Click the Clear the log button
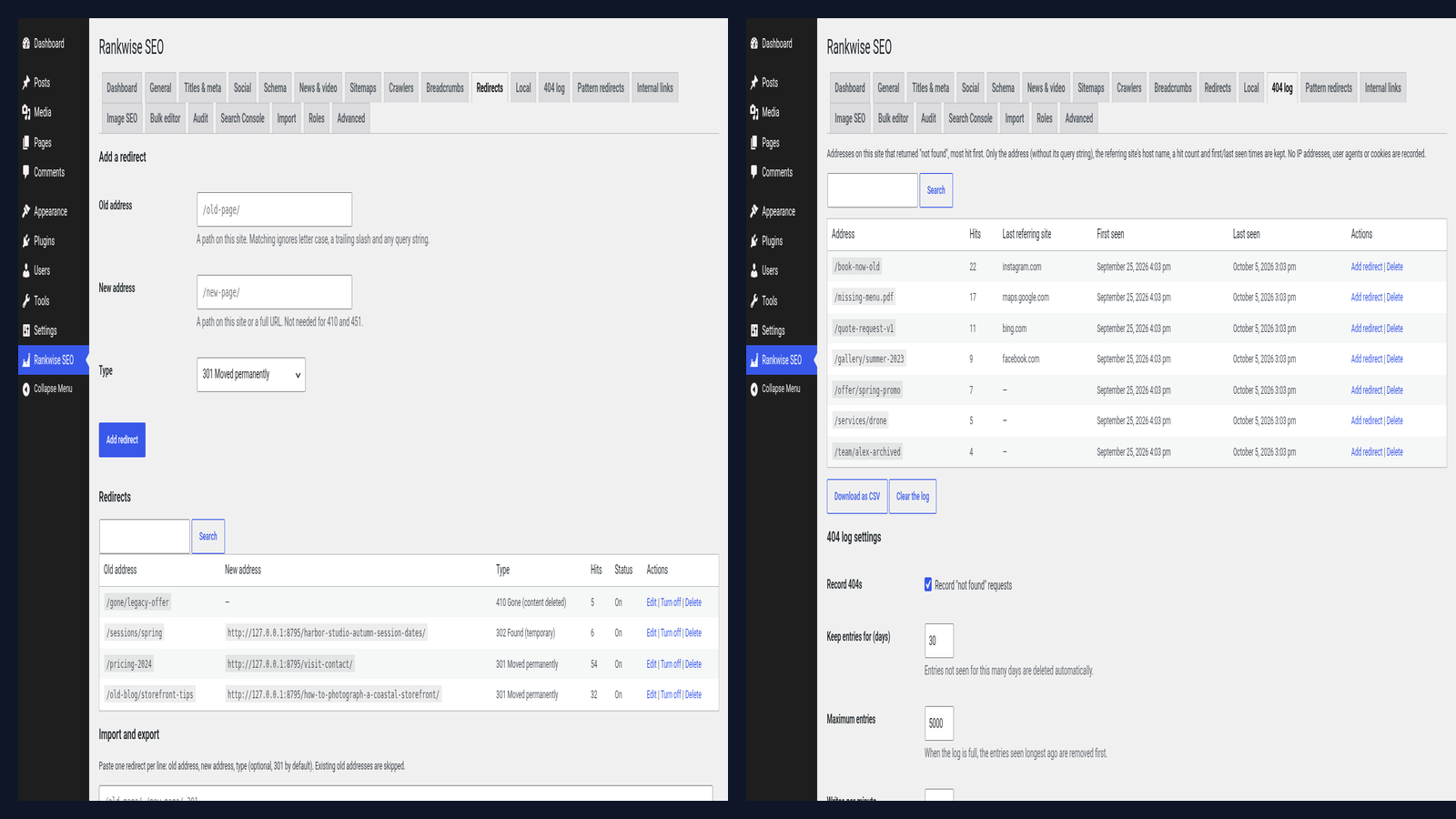Viewport: 1456px width, 819px height. (x=913, y=497)
